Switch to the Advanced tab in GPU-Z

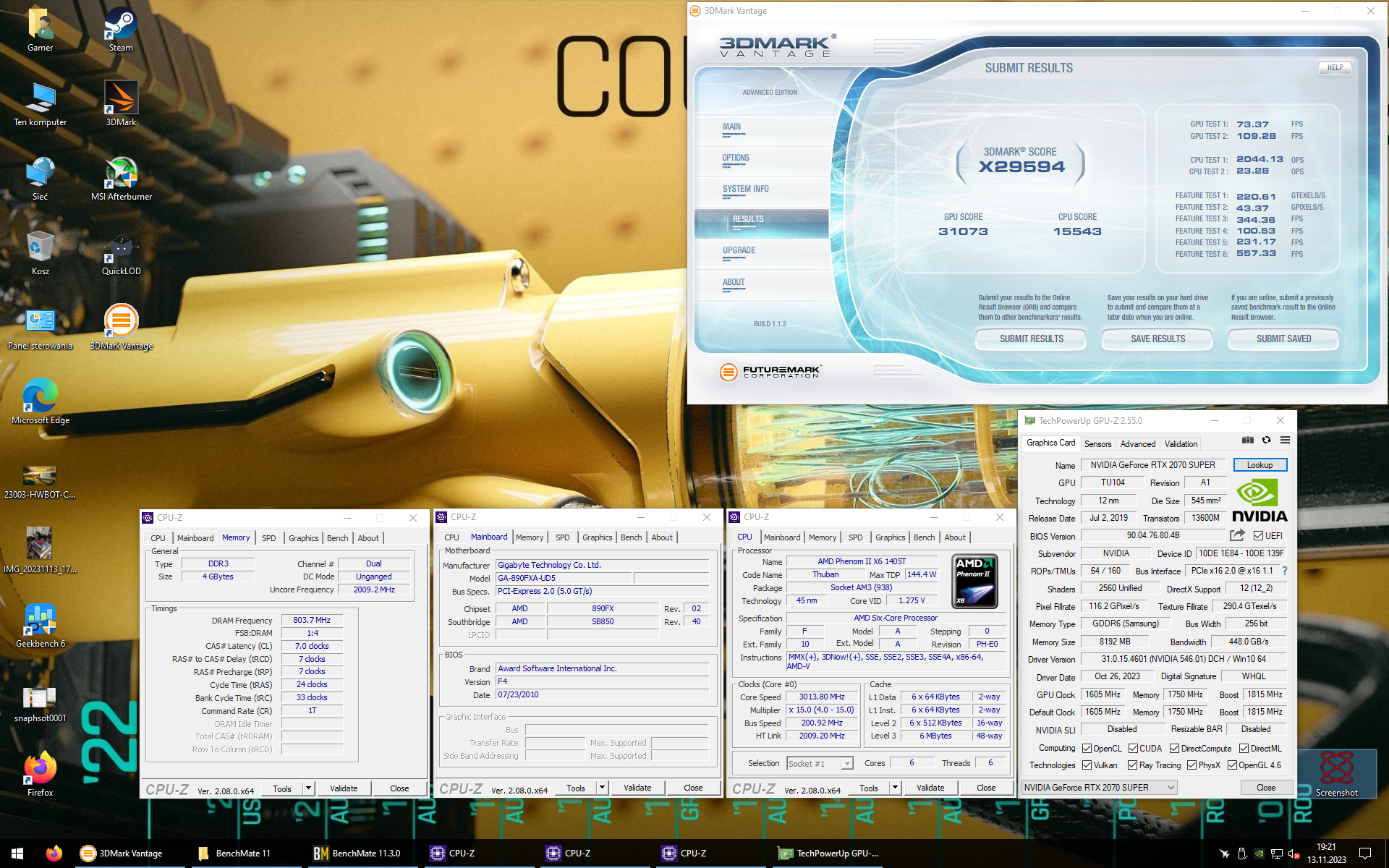1138,444
